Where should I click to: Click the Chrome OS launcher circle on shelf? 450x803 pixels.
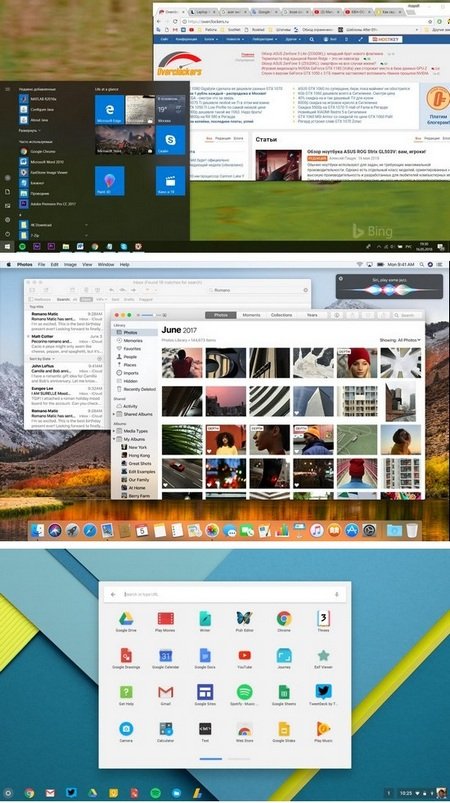8,793
